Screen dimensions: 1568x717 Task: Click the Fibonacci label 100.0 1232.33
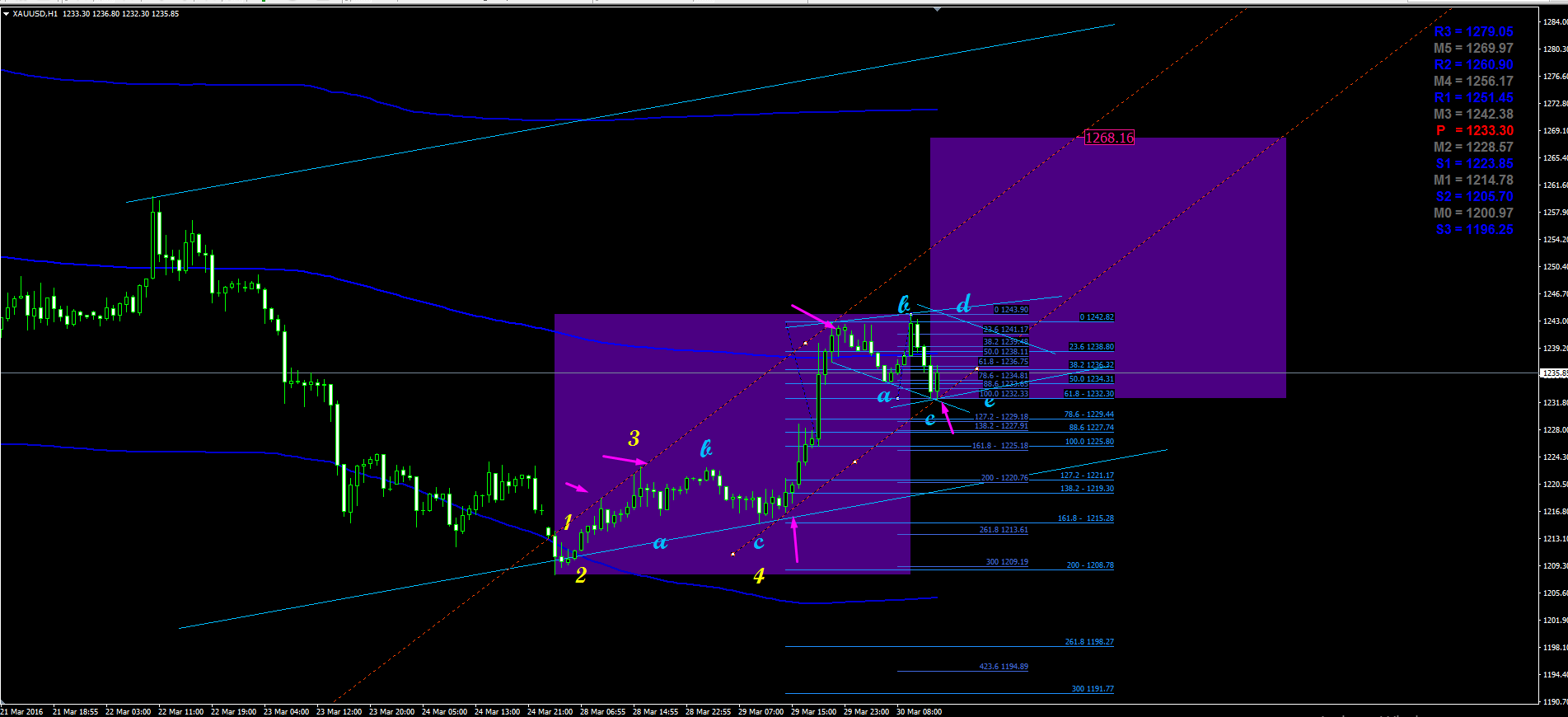(1004, 394)
